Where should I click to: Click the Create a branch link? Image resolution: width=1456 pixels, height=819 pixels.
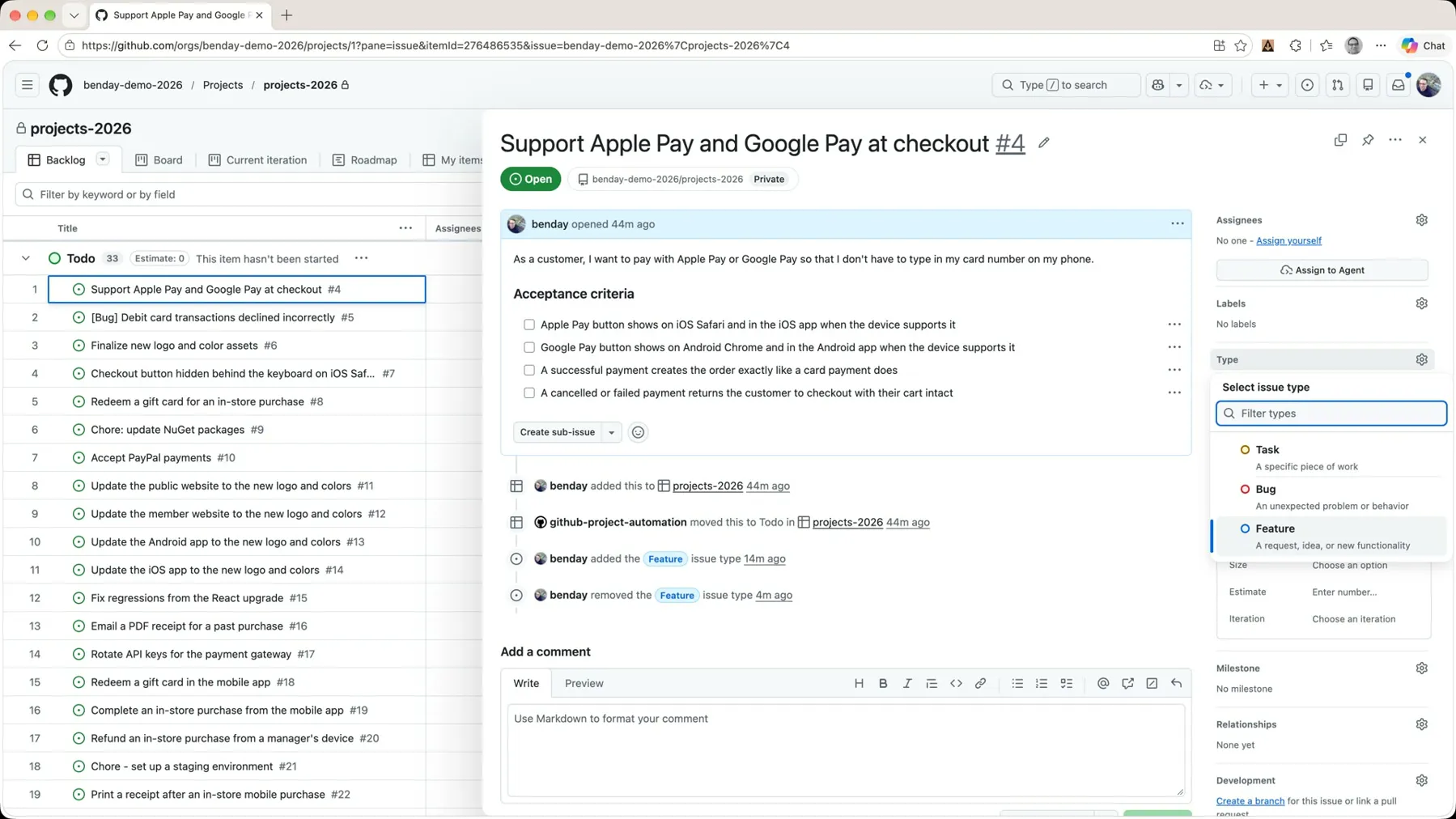point(1250,801)
